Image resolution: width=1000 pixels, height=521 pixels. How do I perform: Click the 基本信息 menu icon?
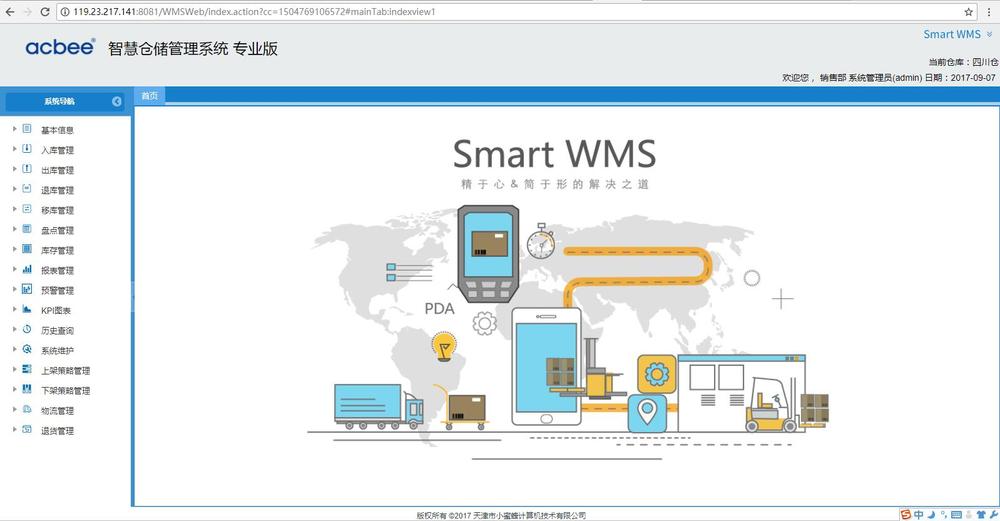click(x=27, y=129)
